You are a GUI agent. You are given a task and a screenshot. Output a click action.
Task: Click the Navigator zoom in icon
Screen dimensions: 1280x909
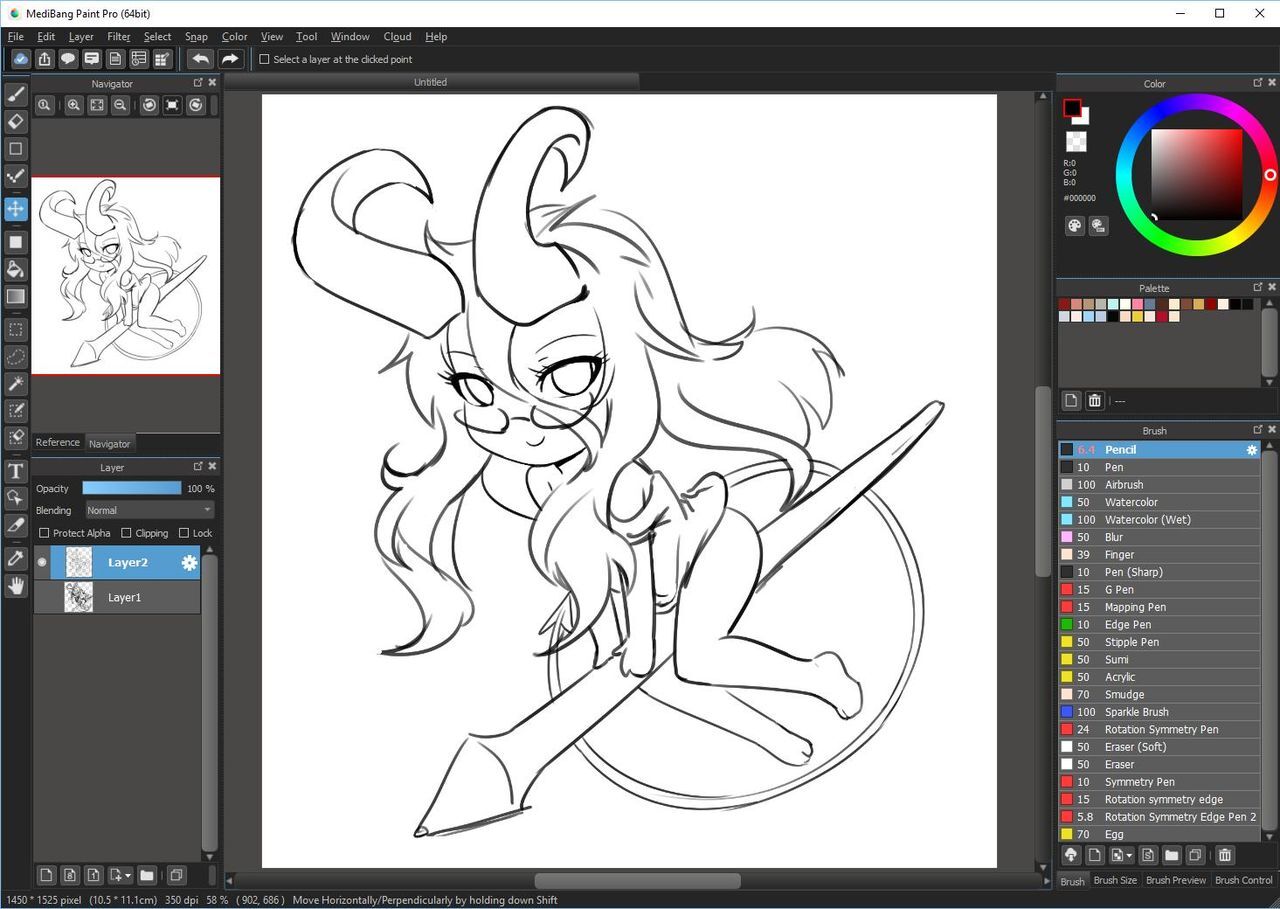pos(74,105)
